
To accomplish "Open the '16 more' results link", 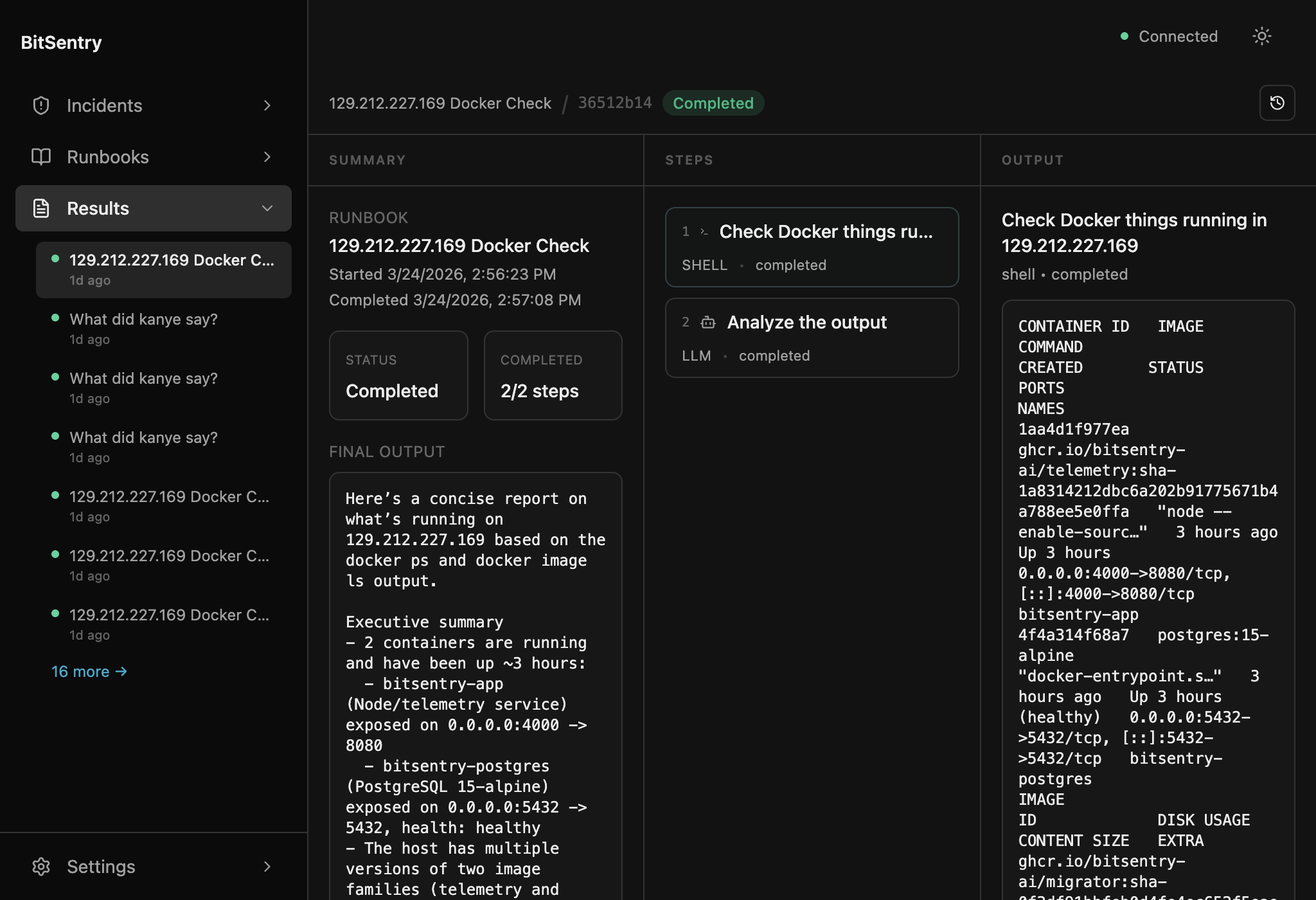I will click(89, 672).
